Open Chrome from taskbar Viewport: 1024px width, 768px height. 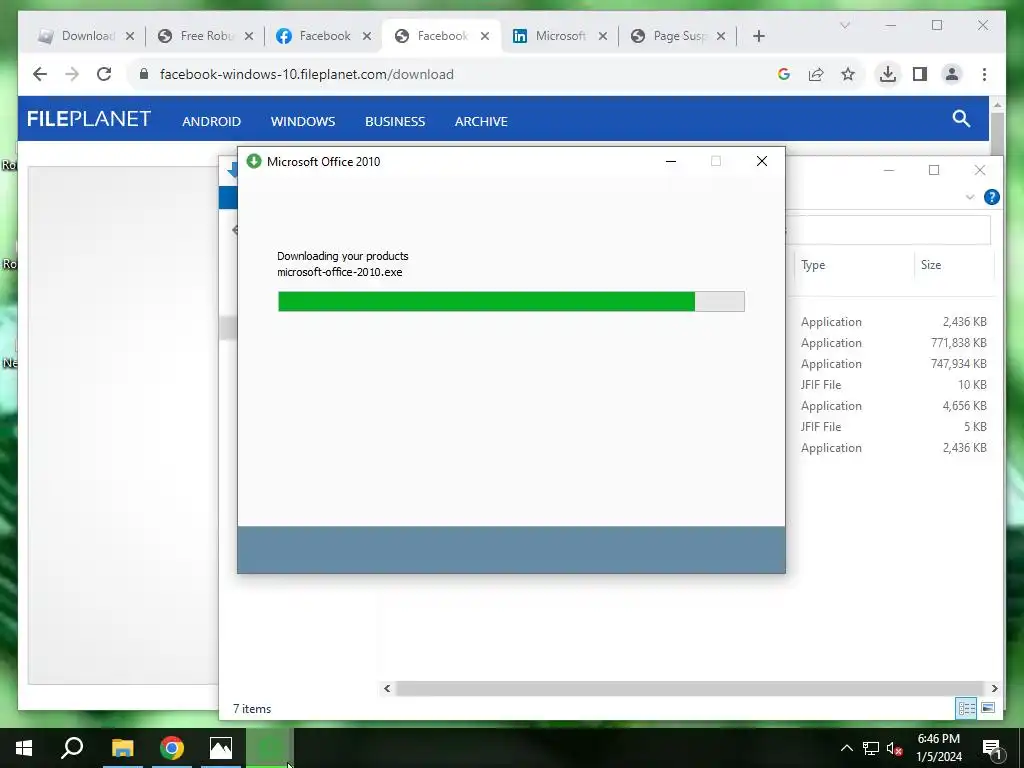[172, 748]
